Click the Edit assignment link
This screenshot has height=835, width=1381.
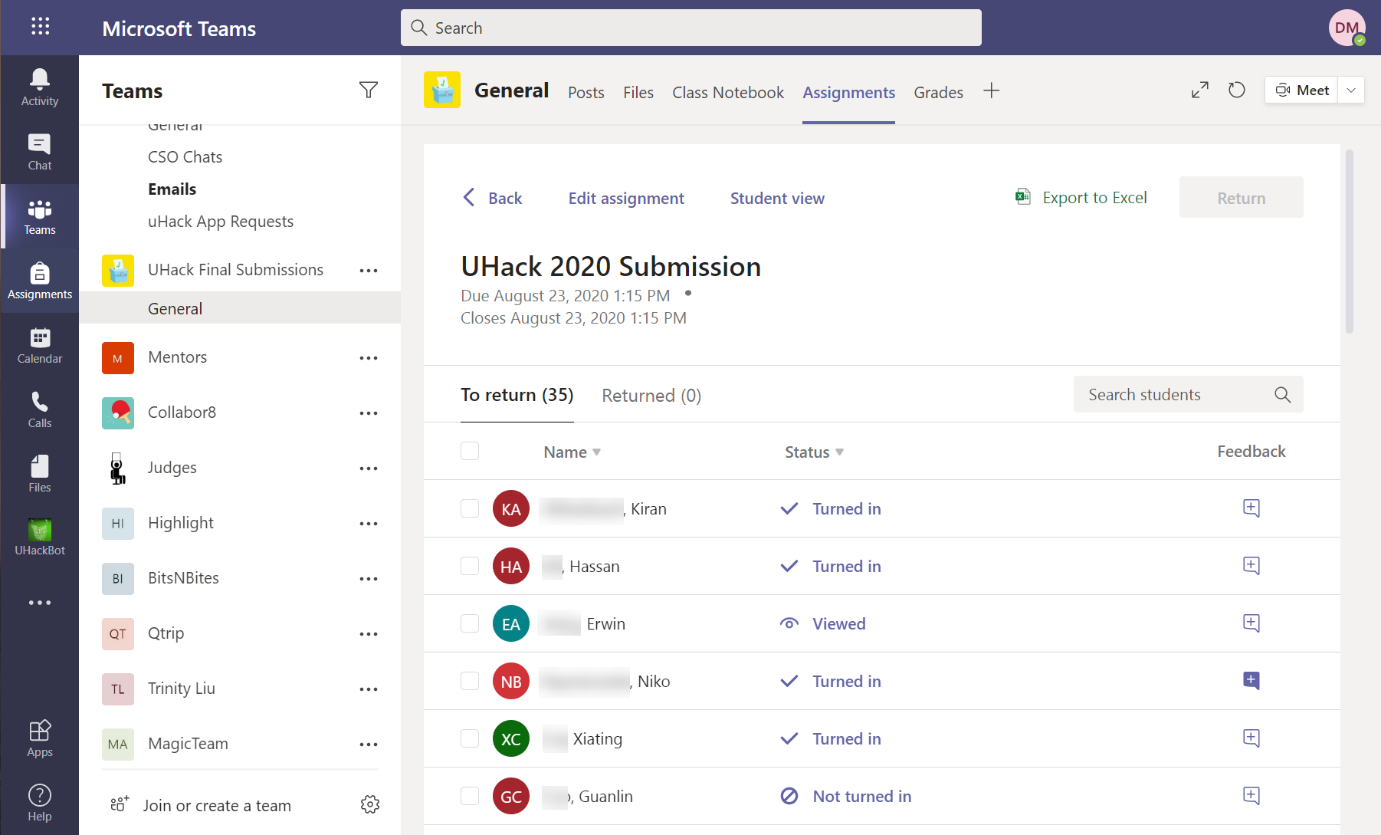[x=626, y=198]
